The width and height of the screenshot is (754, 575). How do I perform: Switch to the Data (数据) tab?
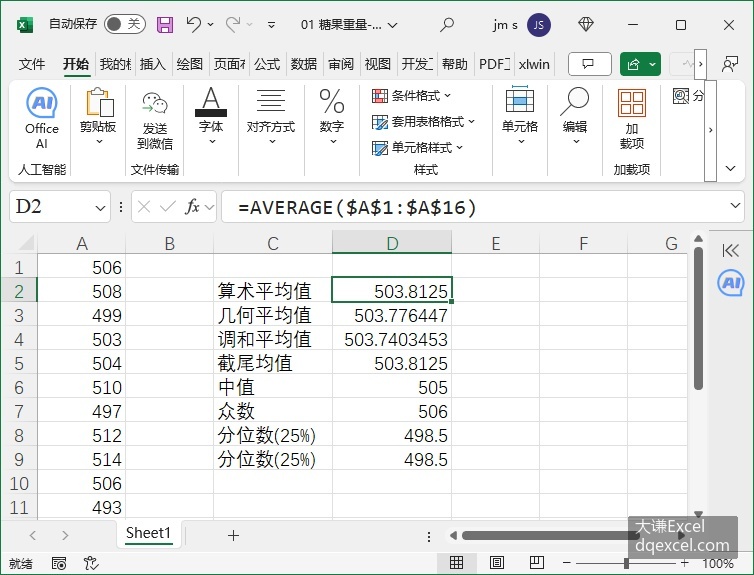click(304, 64)
